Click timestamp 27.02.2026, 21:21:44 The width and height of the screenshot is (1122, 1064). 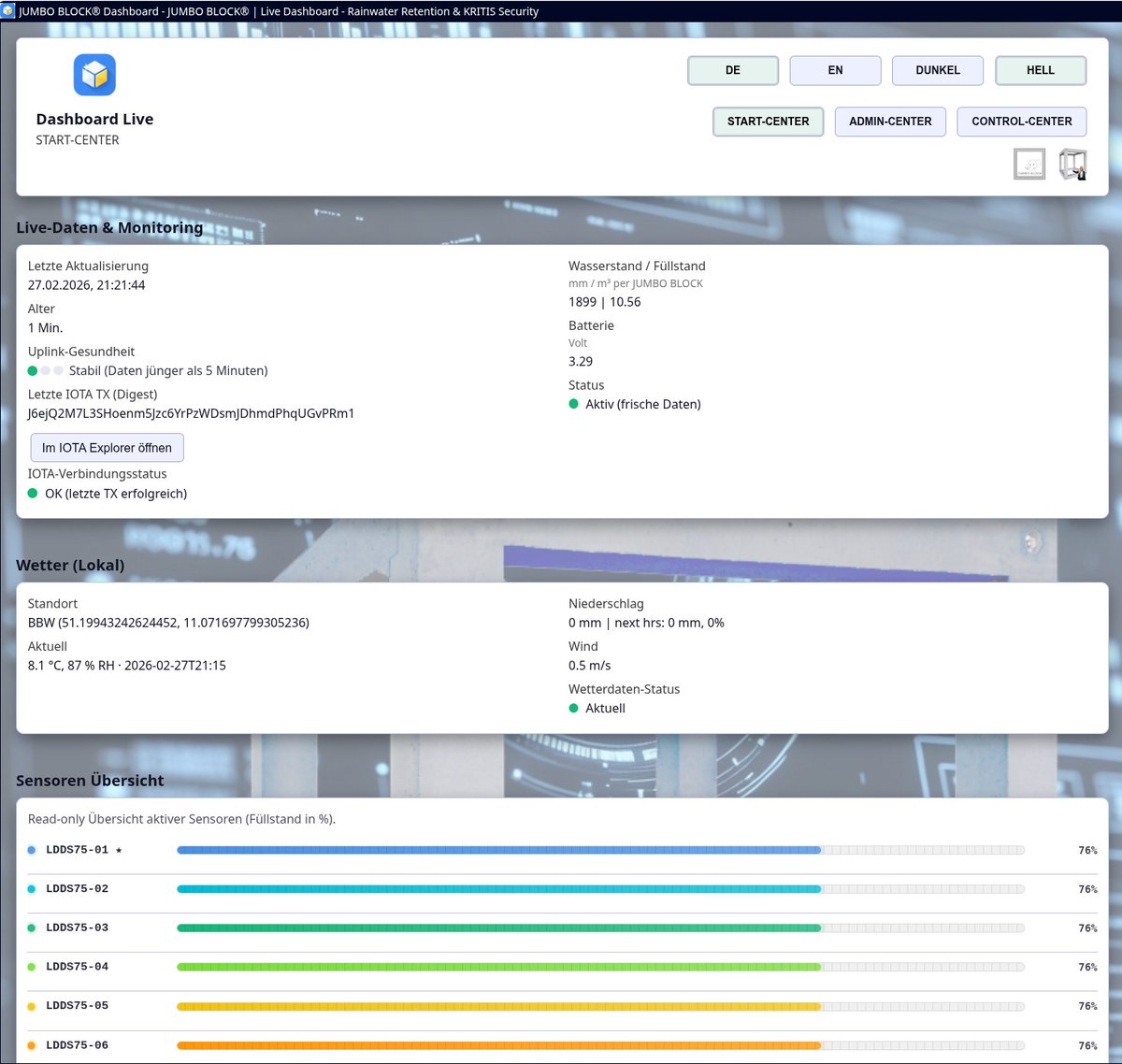point(86,285)
